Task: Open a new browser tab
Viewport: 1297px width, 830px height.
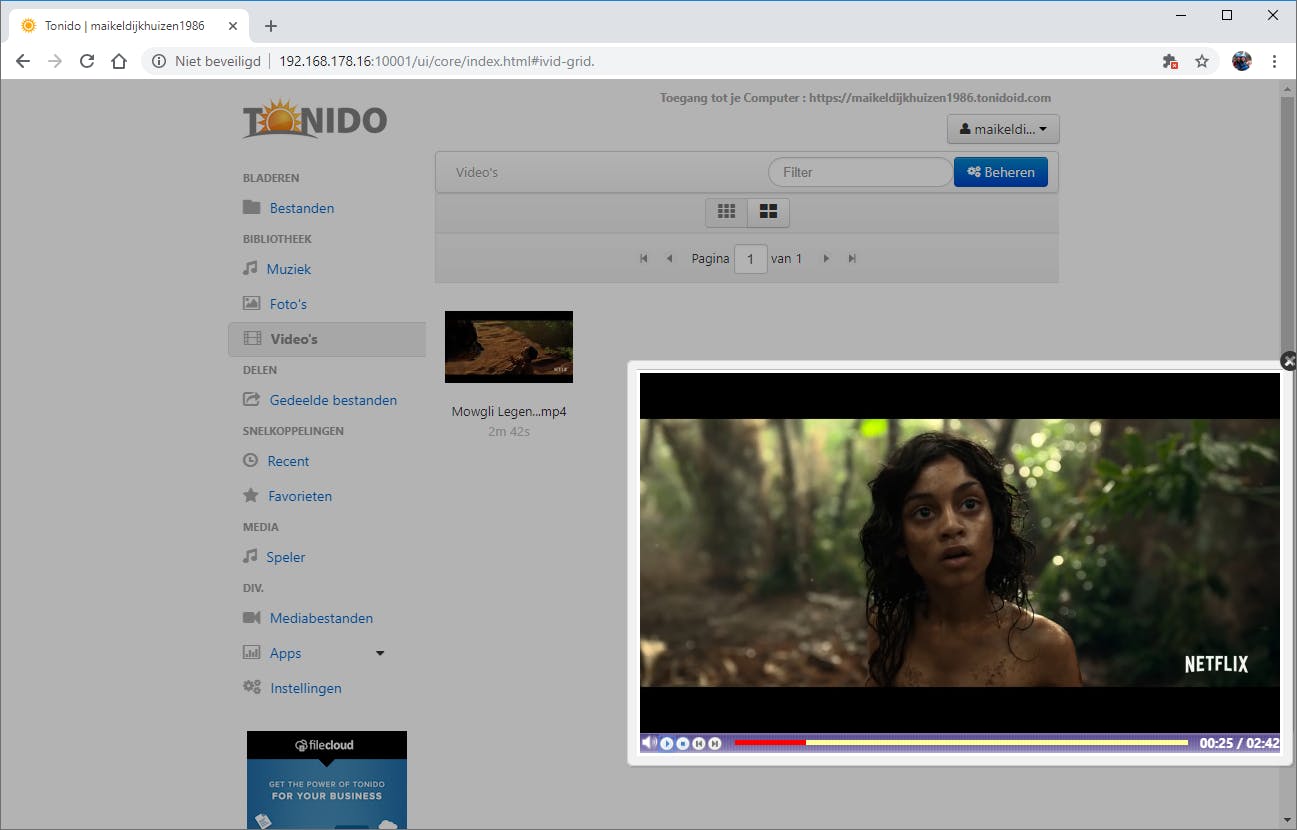Action: click(270, 26)
